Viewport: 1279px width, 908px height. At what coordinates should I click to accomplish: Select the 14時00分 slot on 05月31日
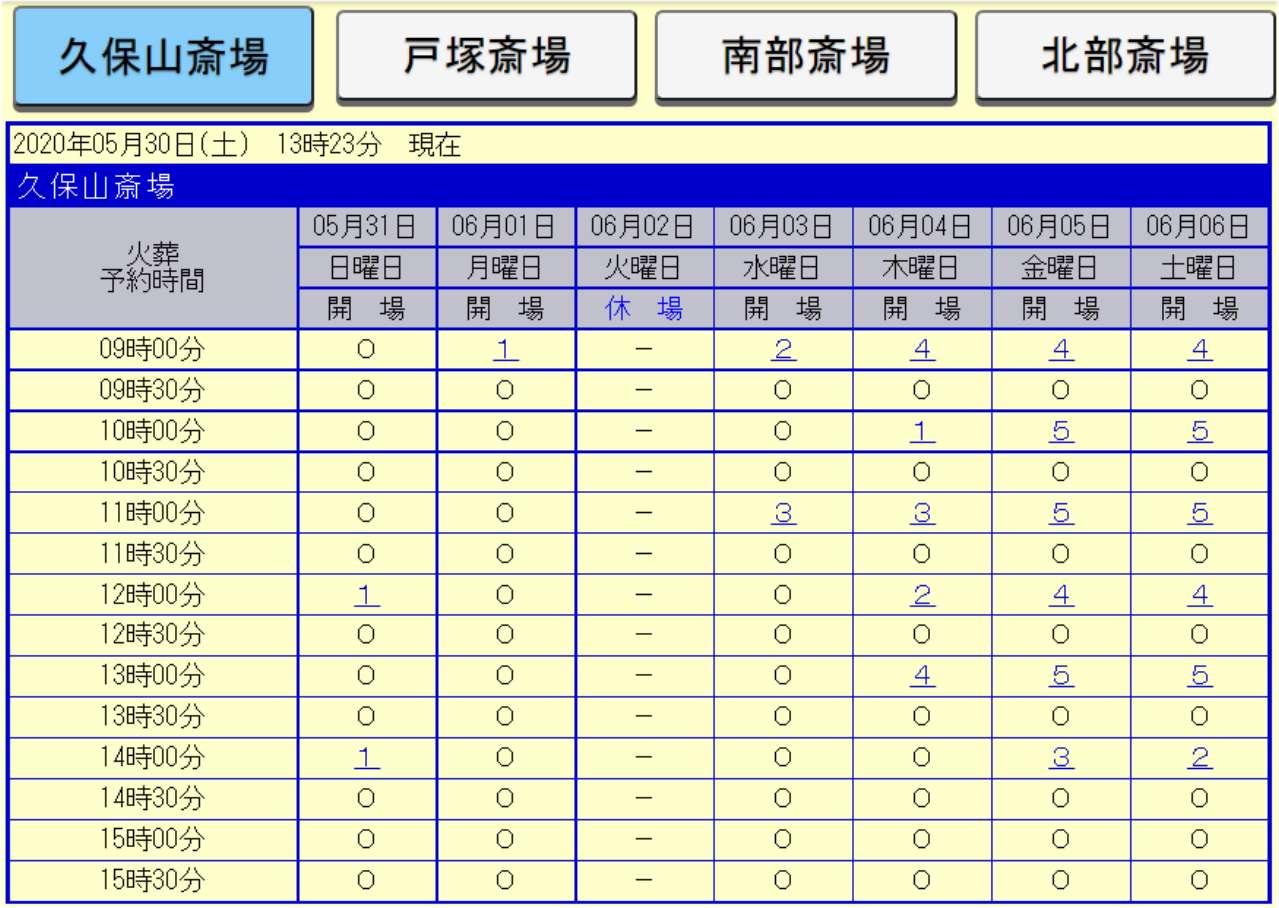pos(366,758)
